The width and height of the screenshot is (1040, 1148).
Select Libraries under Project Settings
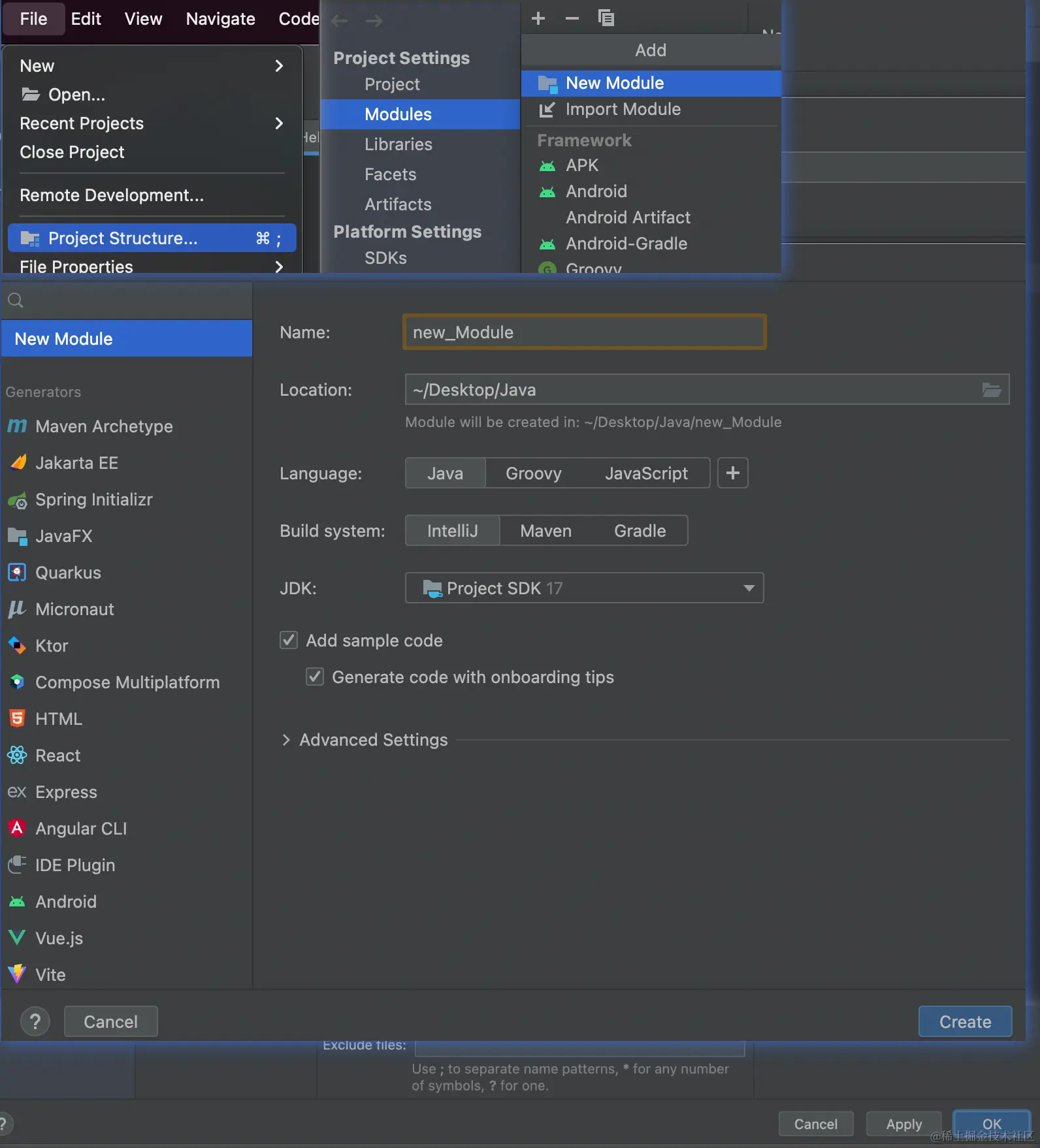398,144
